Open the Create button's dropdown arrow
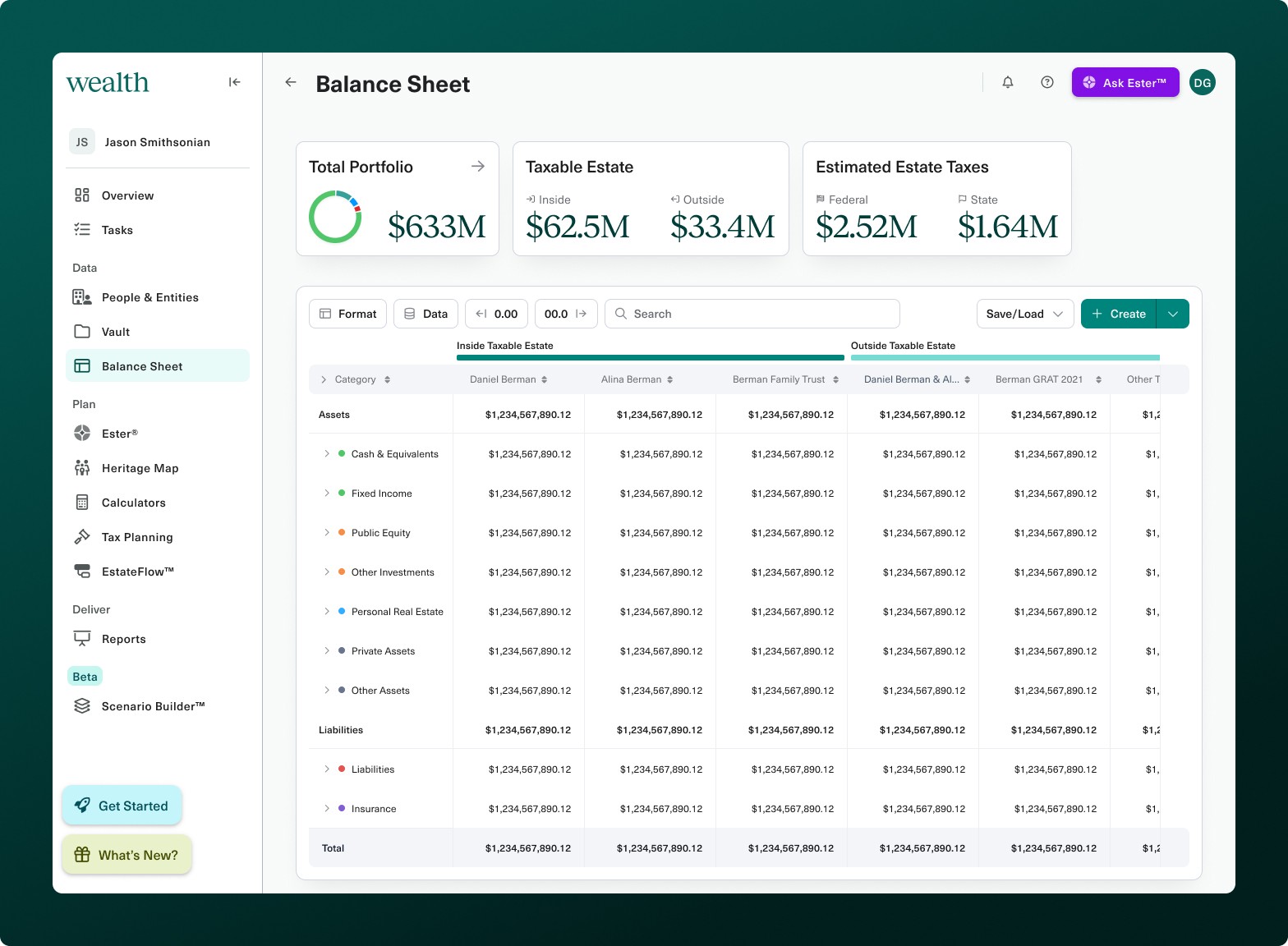Image resolution: width=1288 pixels, height=946 pixels. click(1173, 314)
